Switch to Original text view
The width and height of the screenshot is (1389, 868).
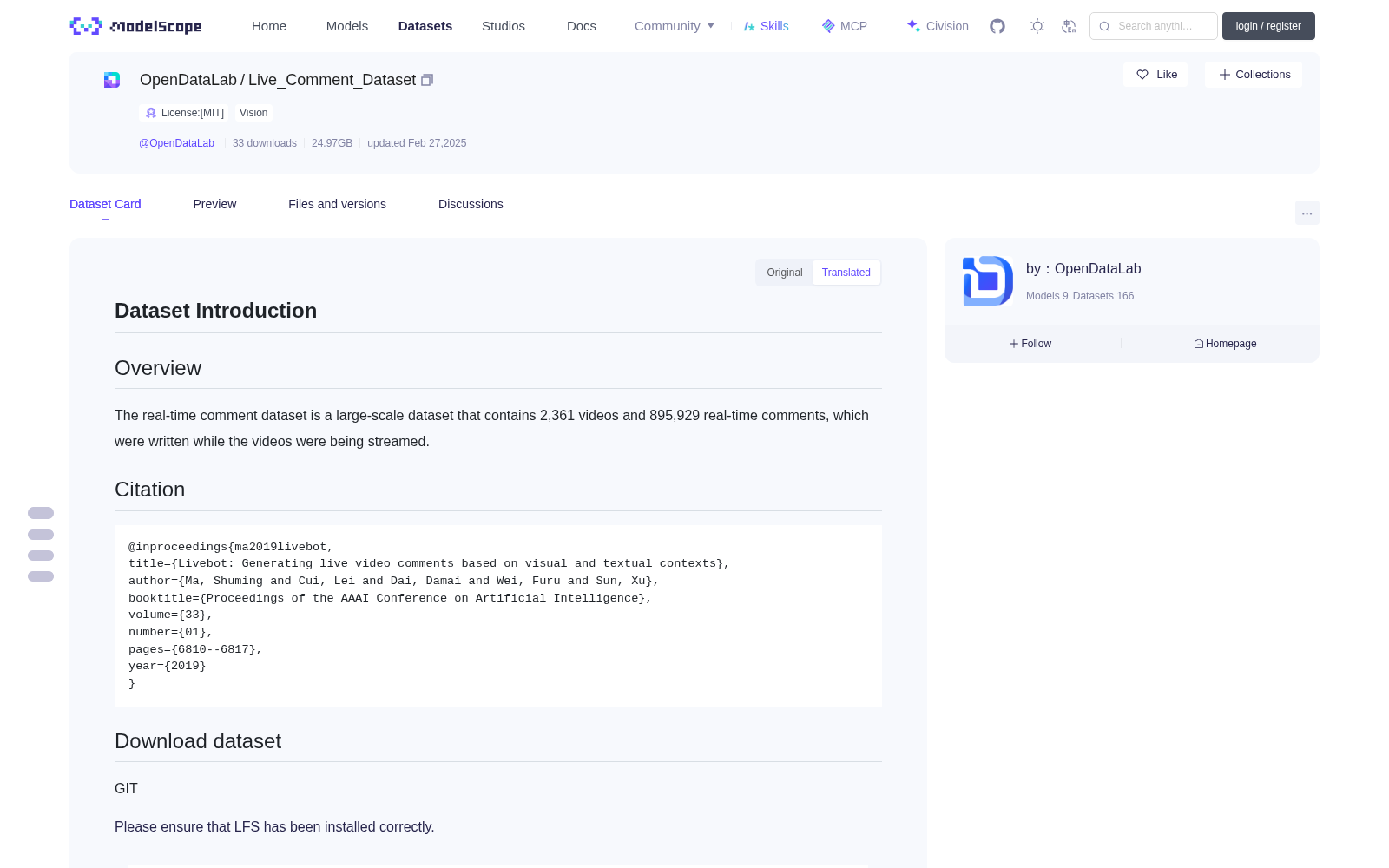785,273
